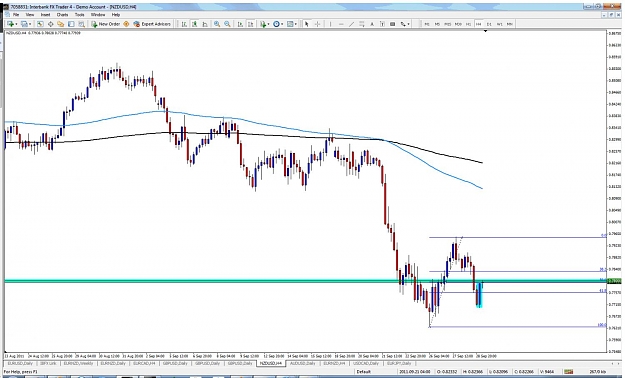Image resolution: width=625 pixels, height=378 pixels.
Task: Click the Default profile in status bar
Action: pyautogui.click(x=364, y=372)
